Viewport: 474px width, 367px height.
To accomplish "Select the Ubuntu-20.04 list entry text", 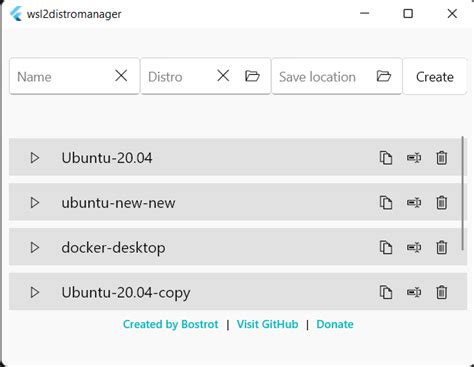I will [x=107, y=158].
